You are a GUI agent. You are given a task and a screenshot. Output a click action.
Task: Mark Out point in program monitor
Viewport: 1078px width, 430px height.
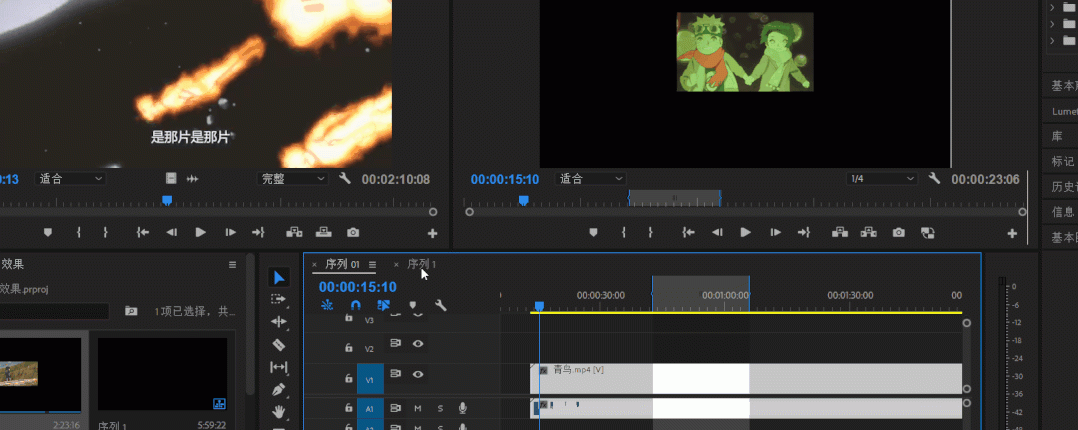pos(650,233)
